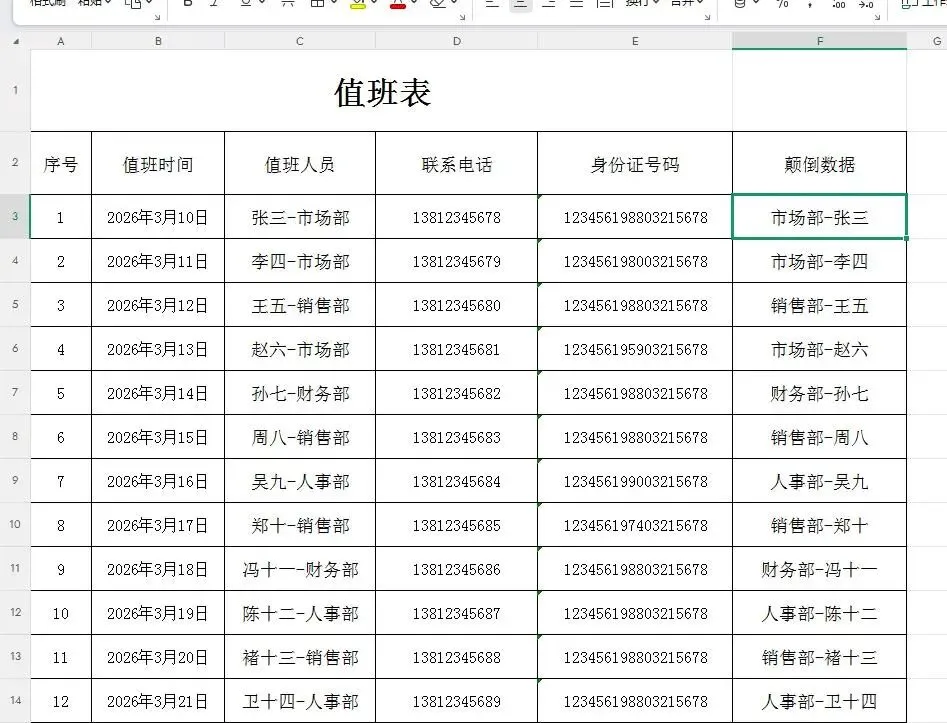The width and height of the screenshot is (947, 723).
Task: Open the clipboard group dialog launcher arrow
Action: (x=158, y=18)
